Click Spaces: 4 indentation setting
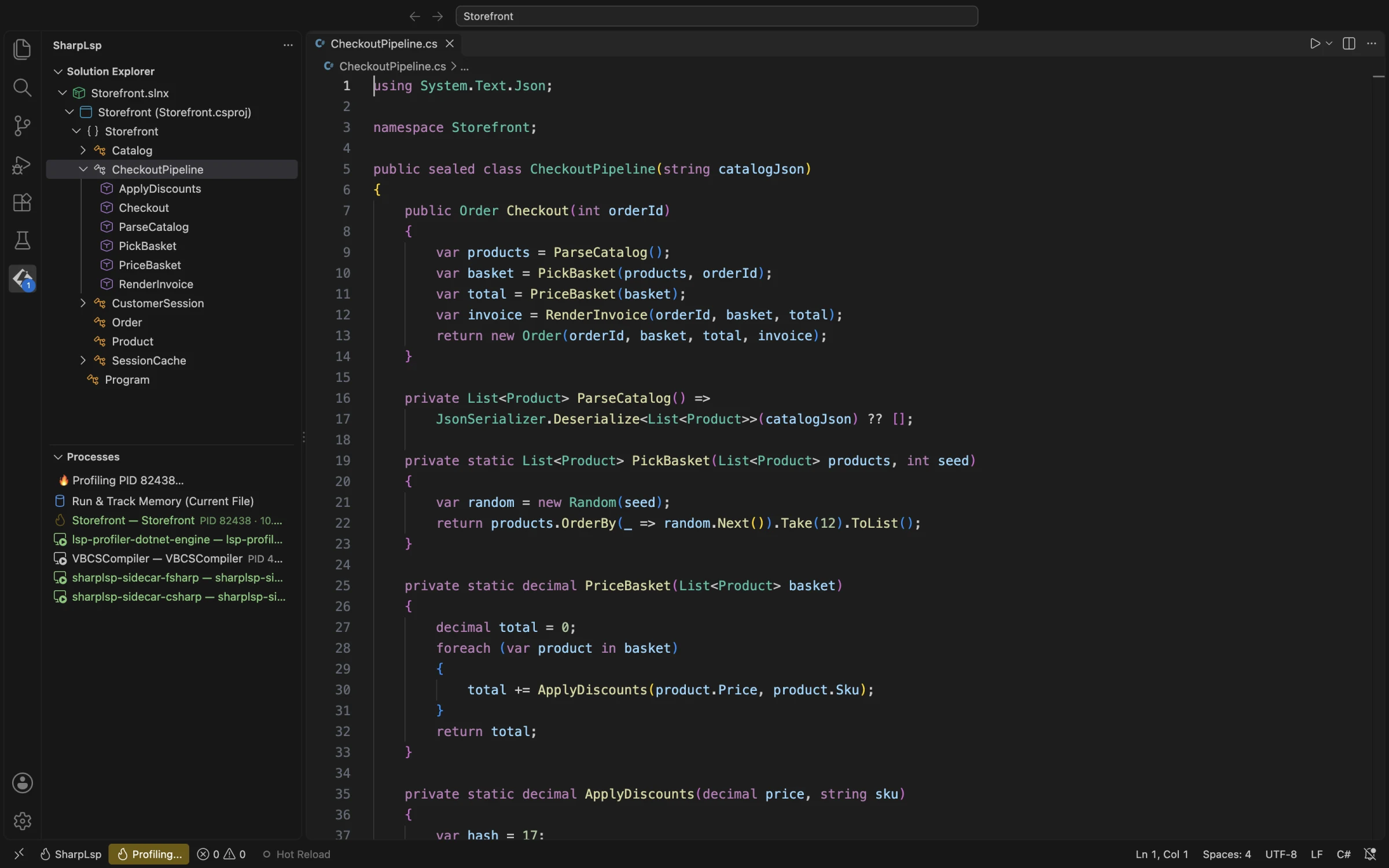This screenshot has height=868, width=1389. point(1226,854)
